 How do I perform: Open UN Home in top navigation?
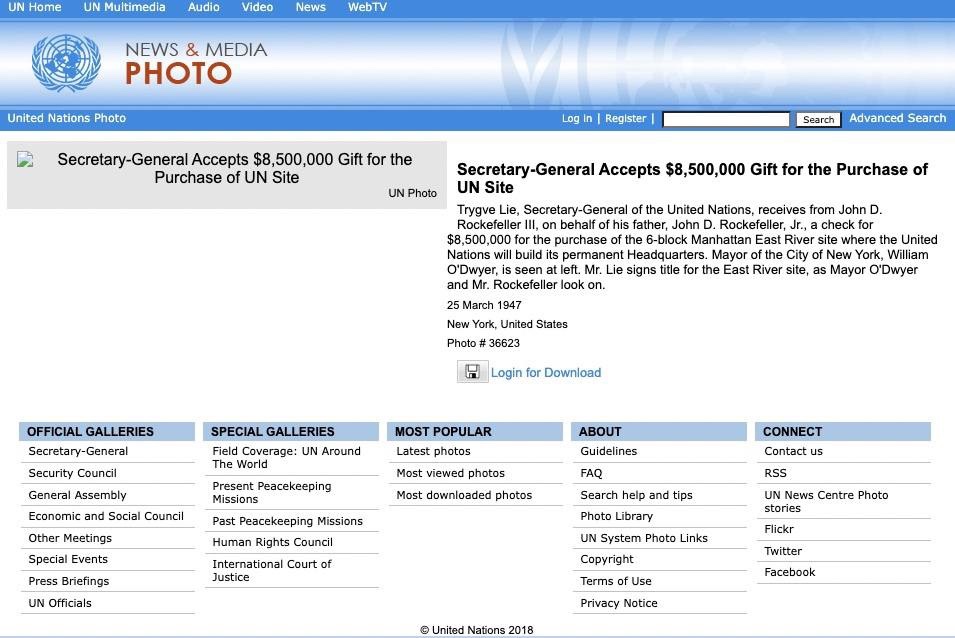(35, 7)
